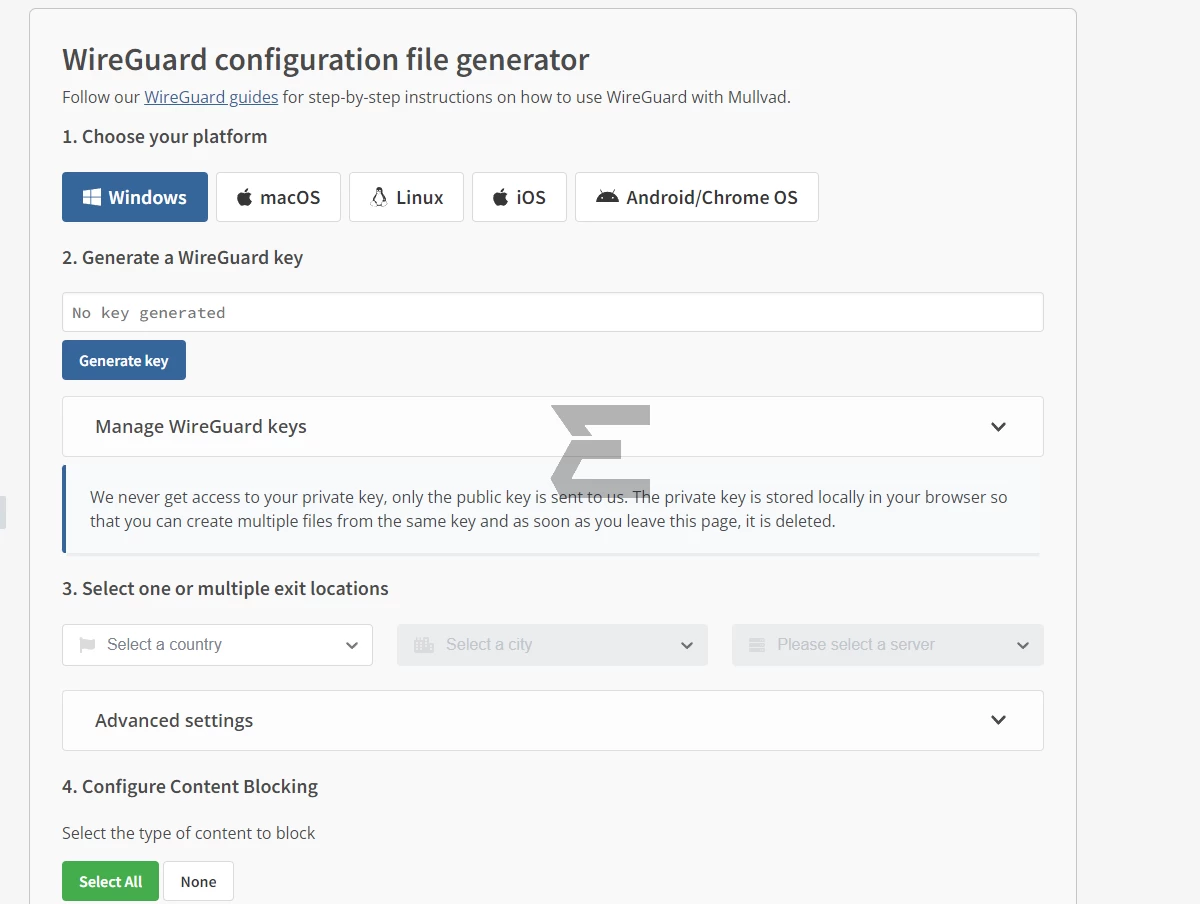
Task: Open the WireGuard guides link
Action: coord(211,97)
